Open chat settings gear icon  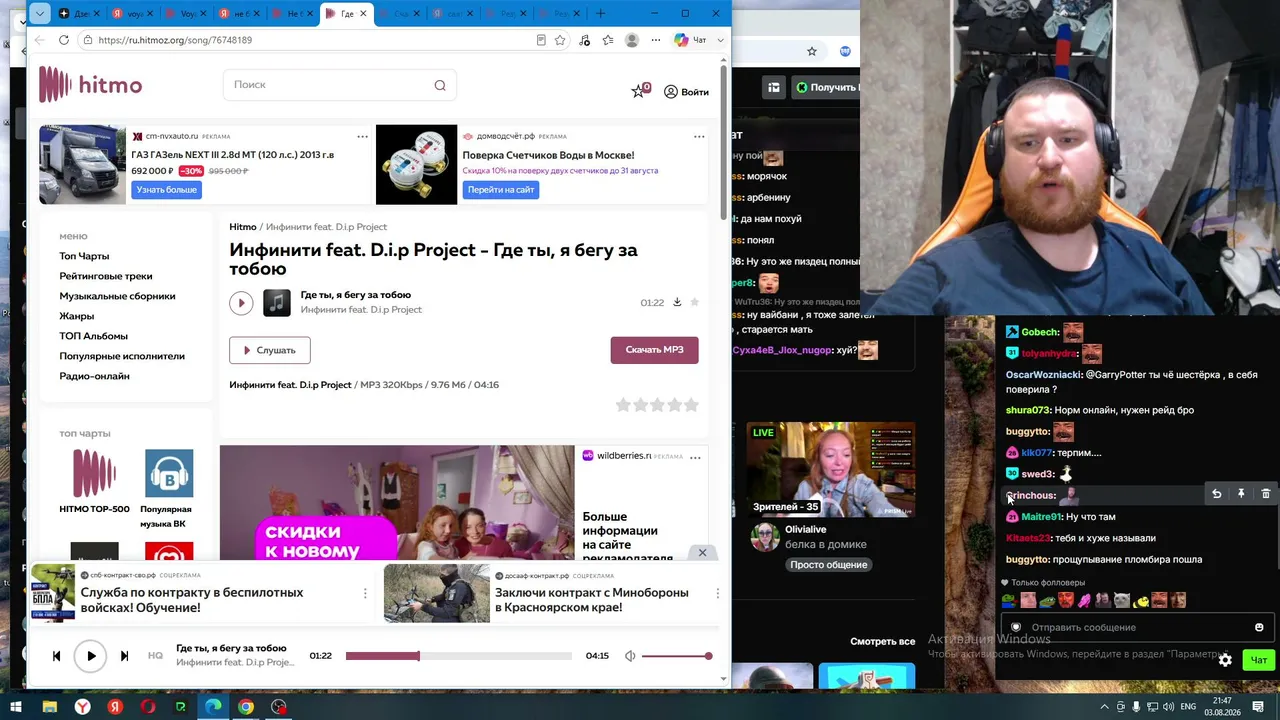1225,660
